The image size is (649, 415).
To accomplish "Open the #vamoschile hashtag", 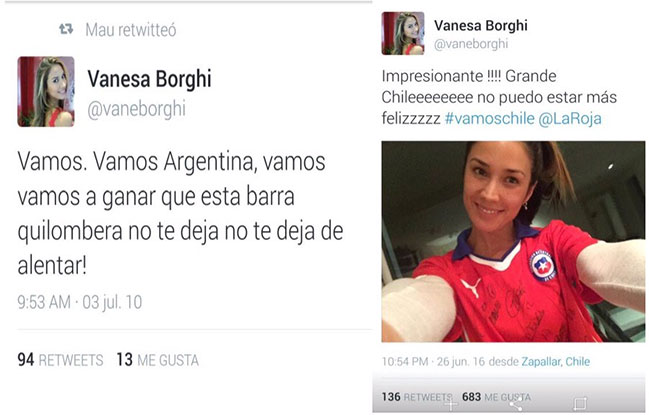I will coord(490,119).
